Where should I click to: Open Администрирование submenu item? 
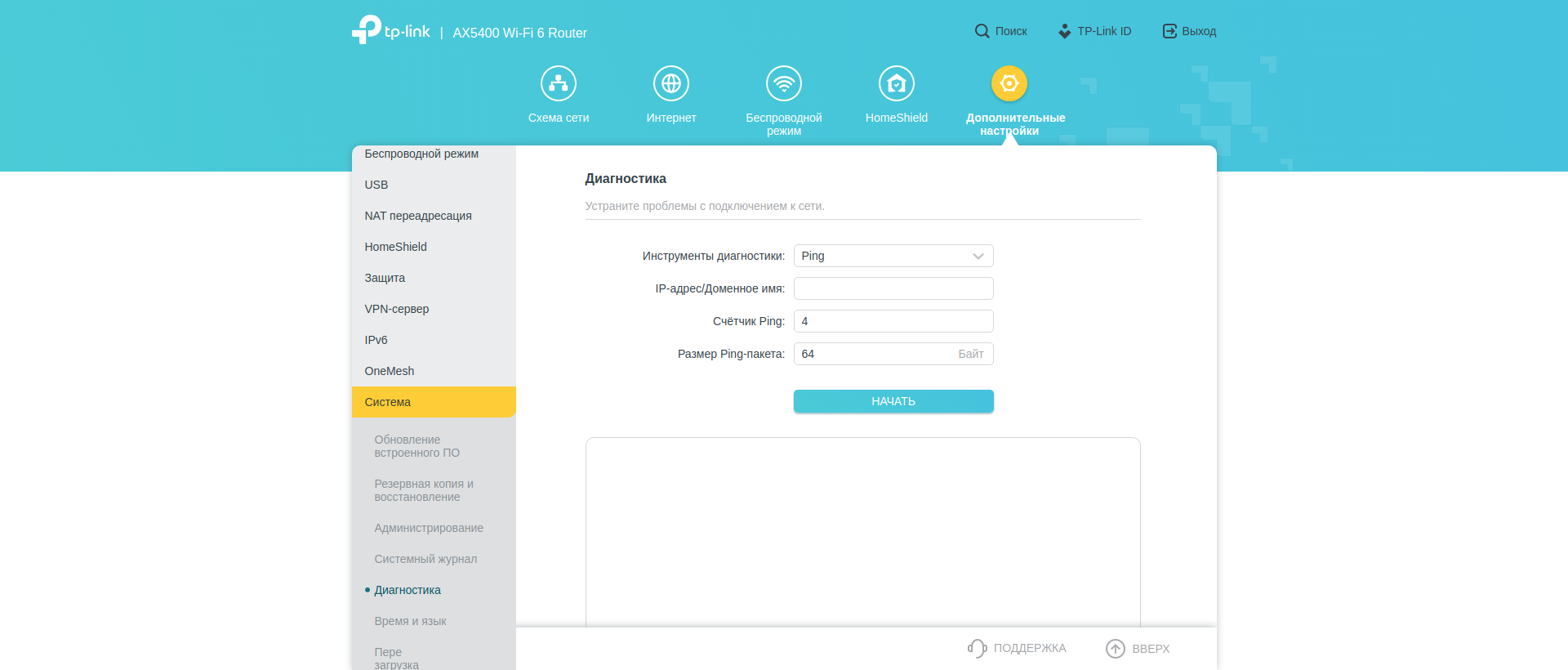tap(429, 528)
